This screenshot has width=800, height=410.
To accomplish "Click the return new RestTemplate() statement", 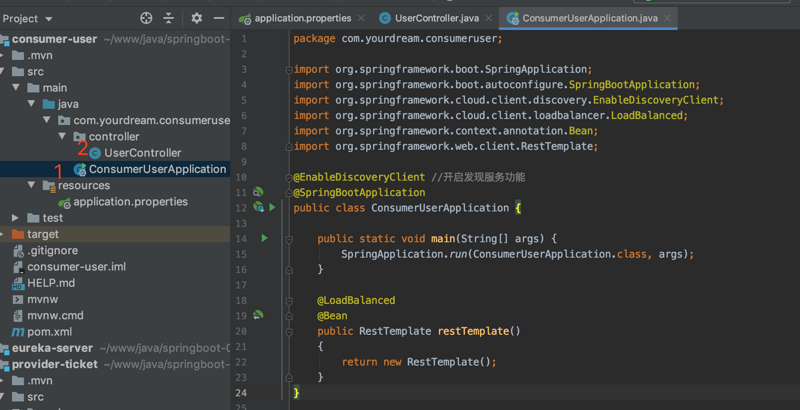I will click(x=419, y=362).
